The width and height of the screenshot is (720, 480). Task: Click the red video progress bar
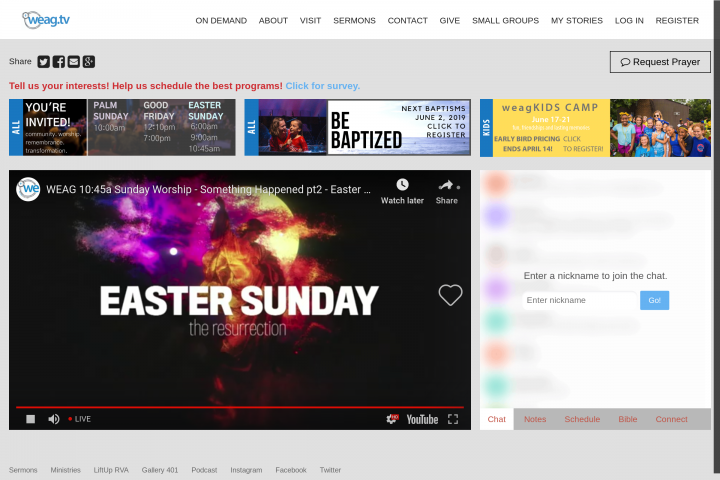click(x=240, y=407)
